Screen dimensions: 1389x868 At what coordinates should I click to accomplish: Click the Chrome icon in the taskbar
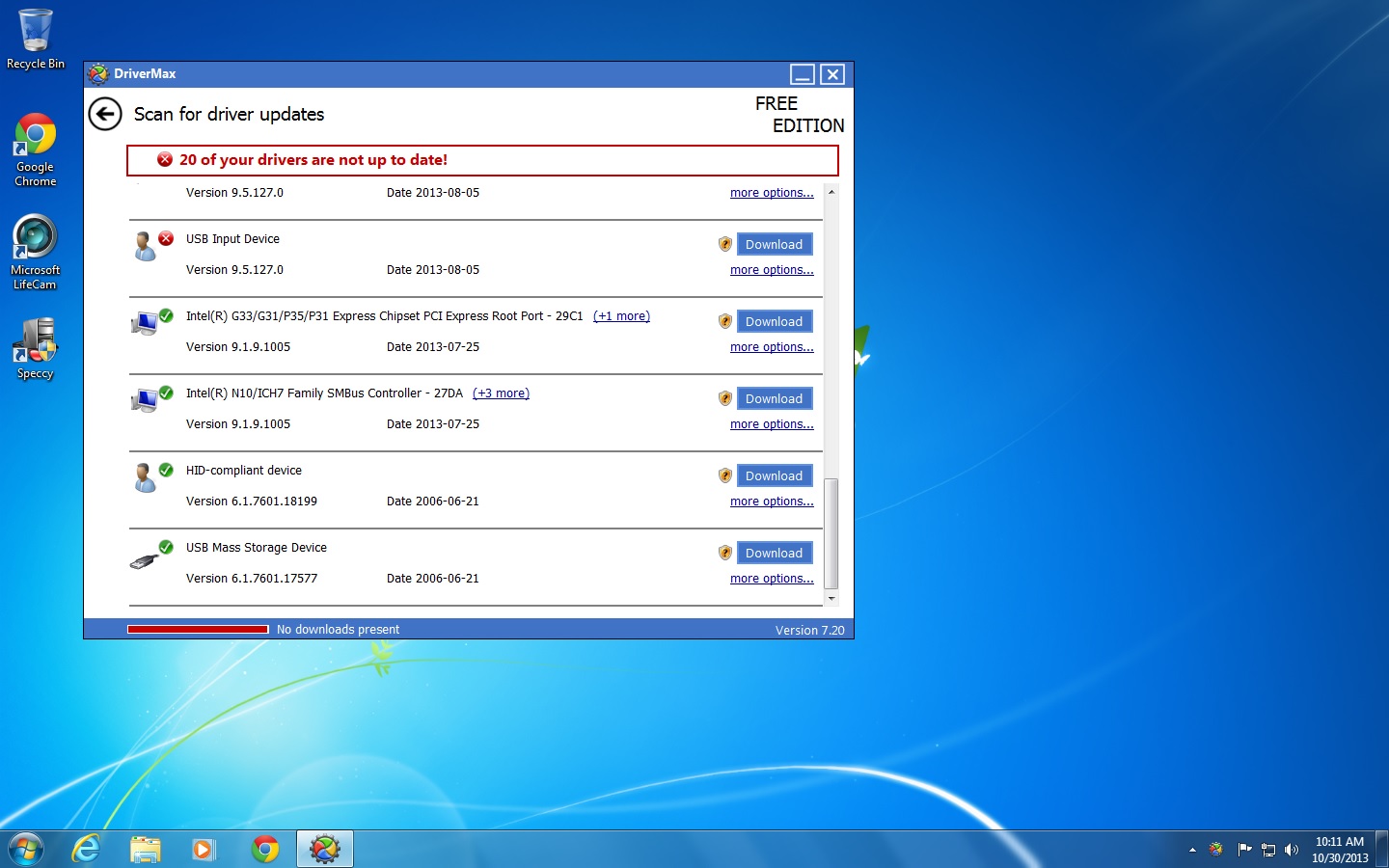coord(264,849)
